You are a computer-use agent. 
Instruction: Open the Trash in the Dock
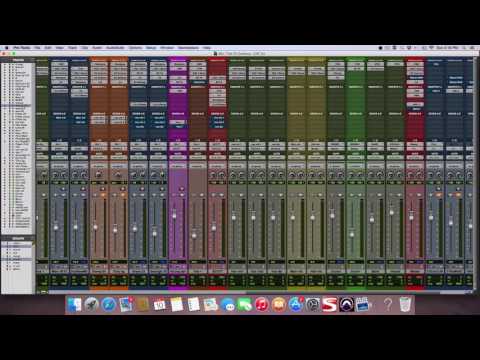[405, 305]
